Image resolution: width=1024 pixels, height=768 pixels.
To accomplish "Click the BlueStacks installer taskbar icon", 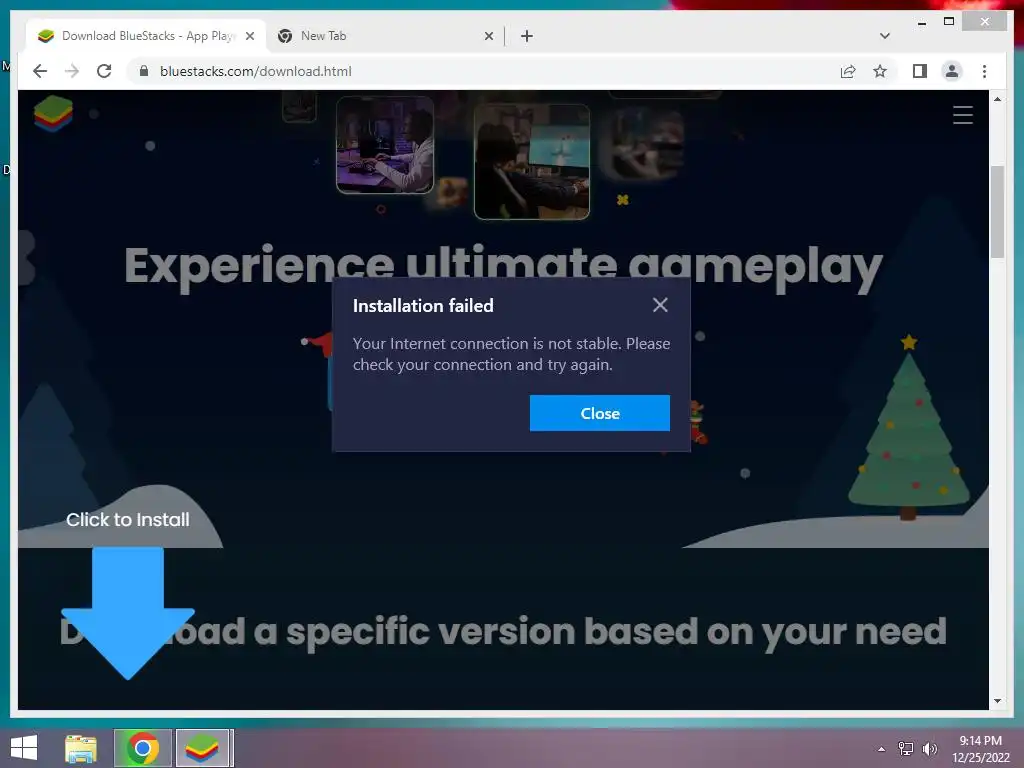I will coord(202,748).
